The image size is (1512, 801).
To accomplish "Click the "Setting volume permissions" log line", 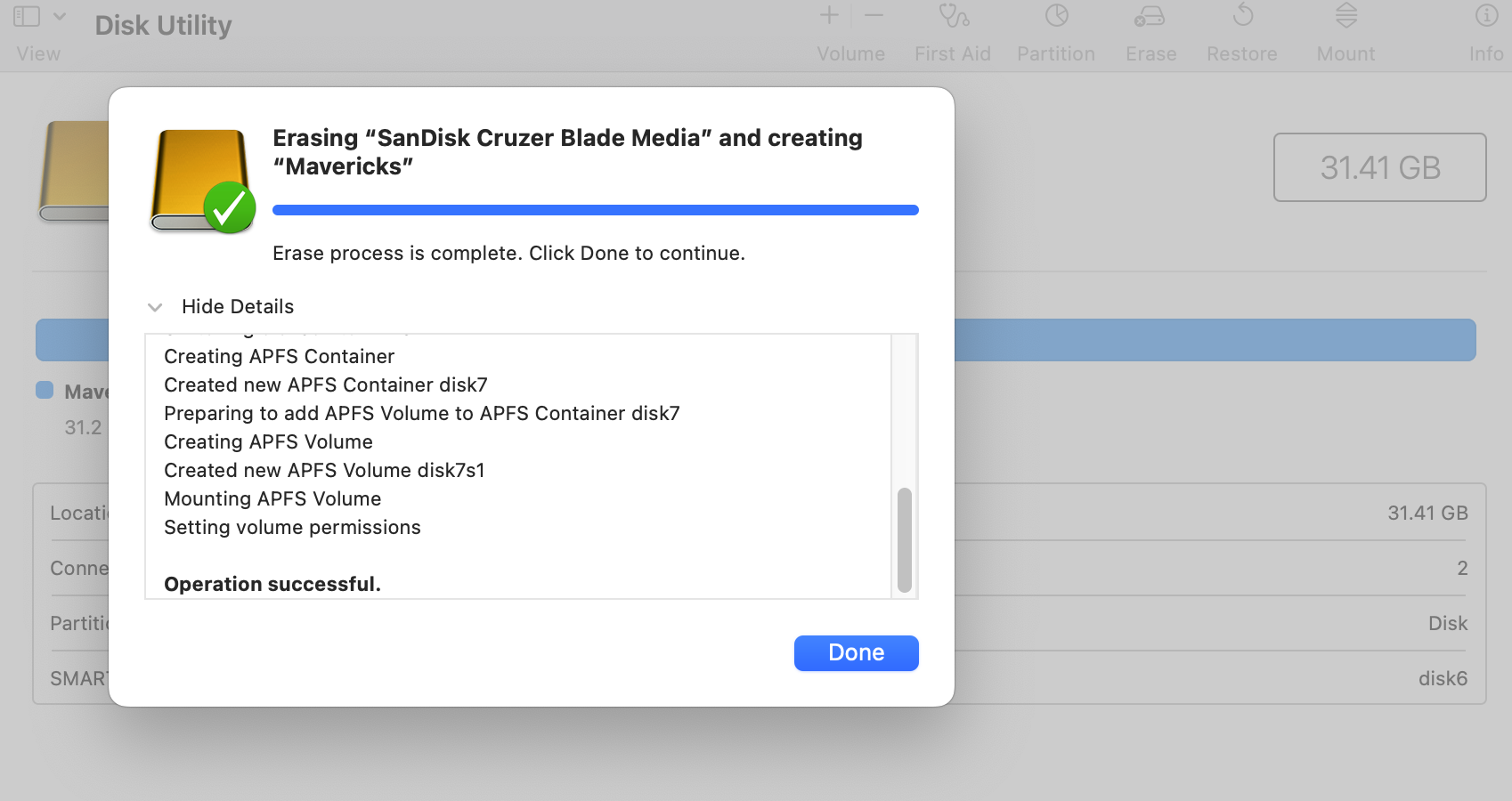I will (292, 527).
